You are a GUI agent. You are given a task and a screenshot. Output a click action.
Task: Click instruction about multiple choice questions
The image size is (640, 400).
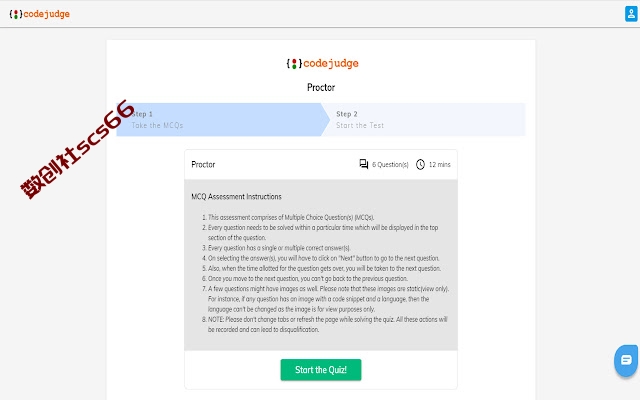(291, 218)
